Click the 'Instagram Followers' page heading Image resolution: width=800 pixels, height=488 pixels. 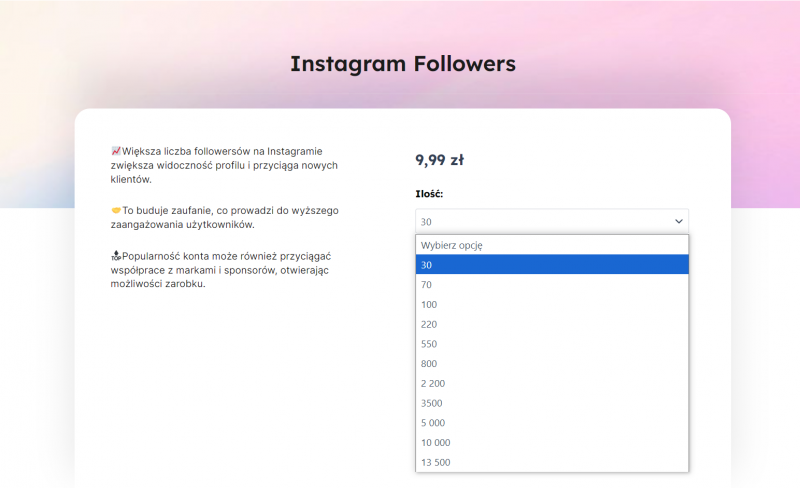[402, 64]
